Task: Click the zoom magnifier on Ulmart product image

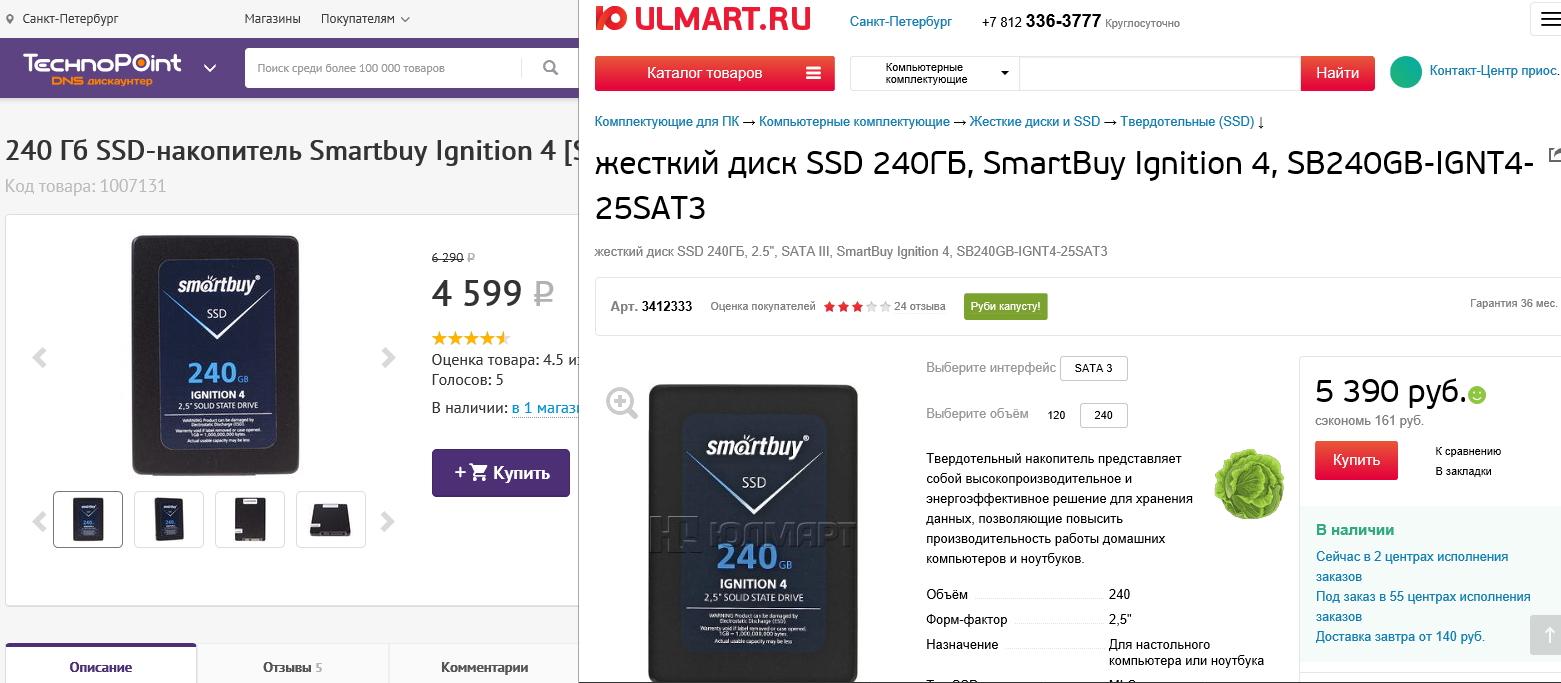Action: tap(622, 403)
